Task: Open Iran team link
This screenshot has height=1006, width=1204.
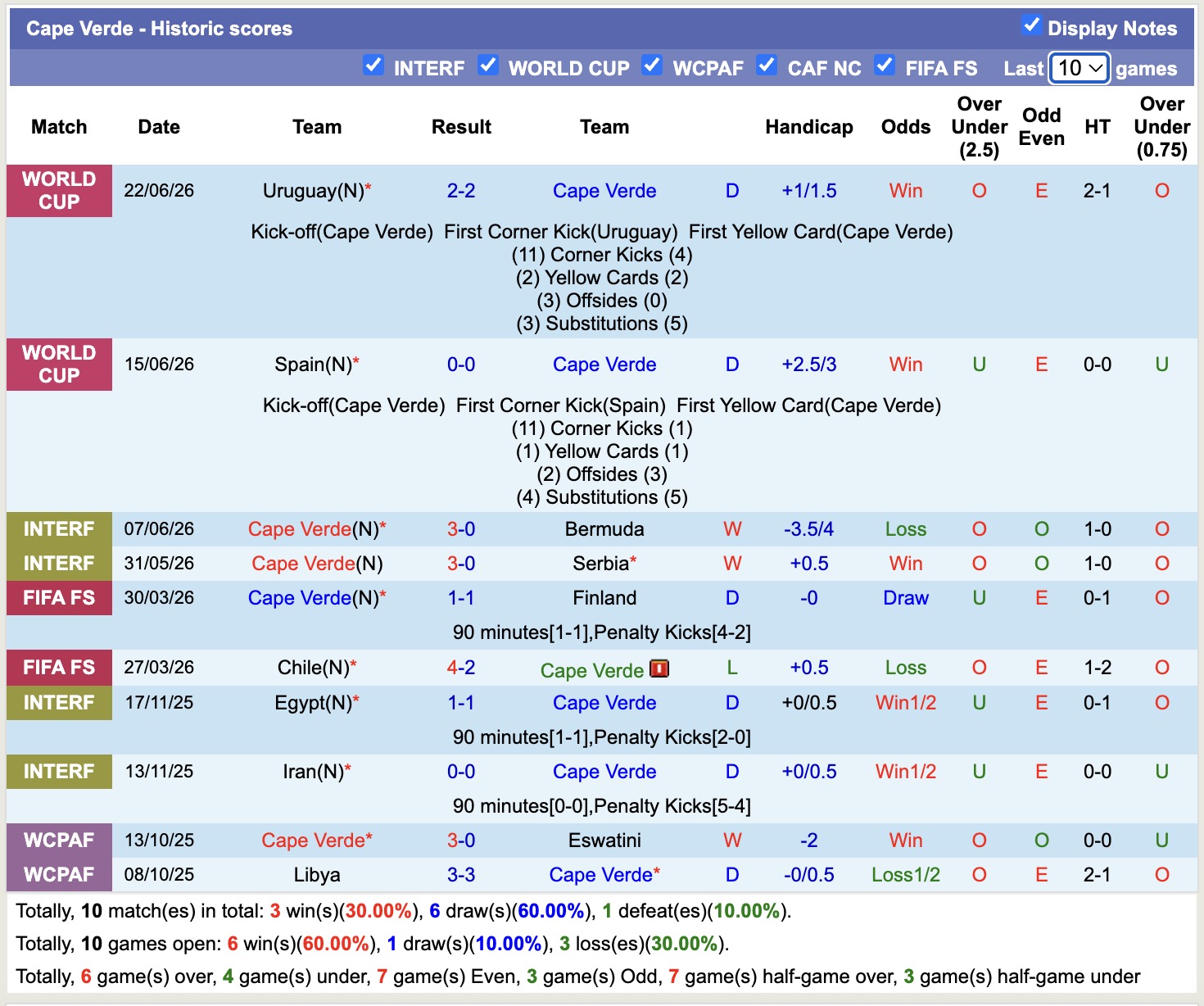Action: coord(313,772)
